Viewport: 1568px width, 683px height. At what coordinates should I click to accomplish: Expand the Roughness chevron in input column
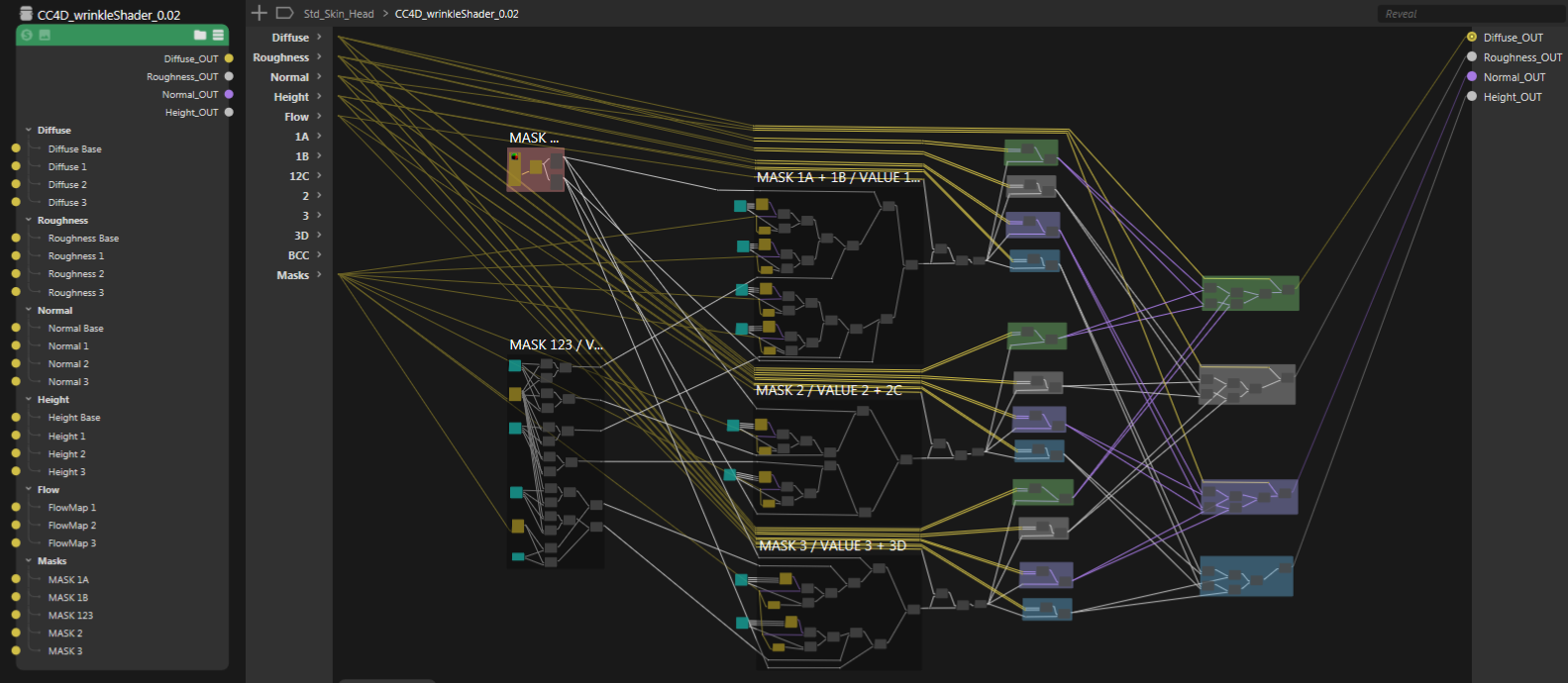(x=319, y=56)
